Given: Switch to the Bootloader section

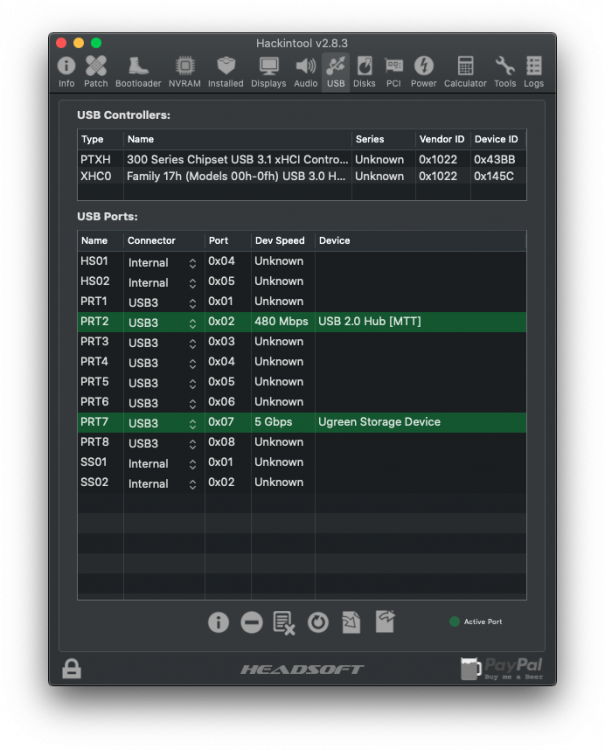Looking at the screenshot, I should click(x=138, y=72).
